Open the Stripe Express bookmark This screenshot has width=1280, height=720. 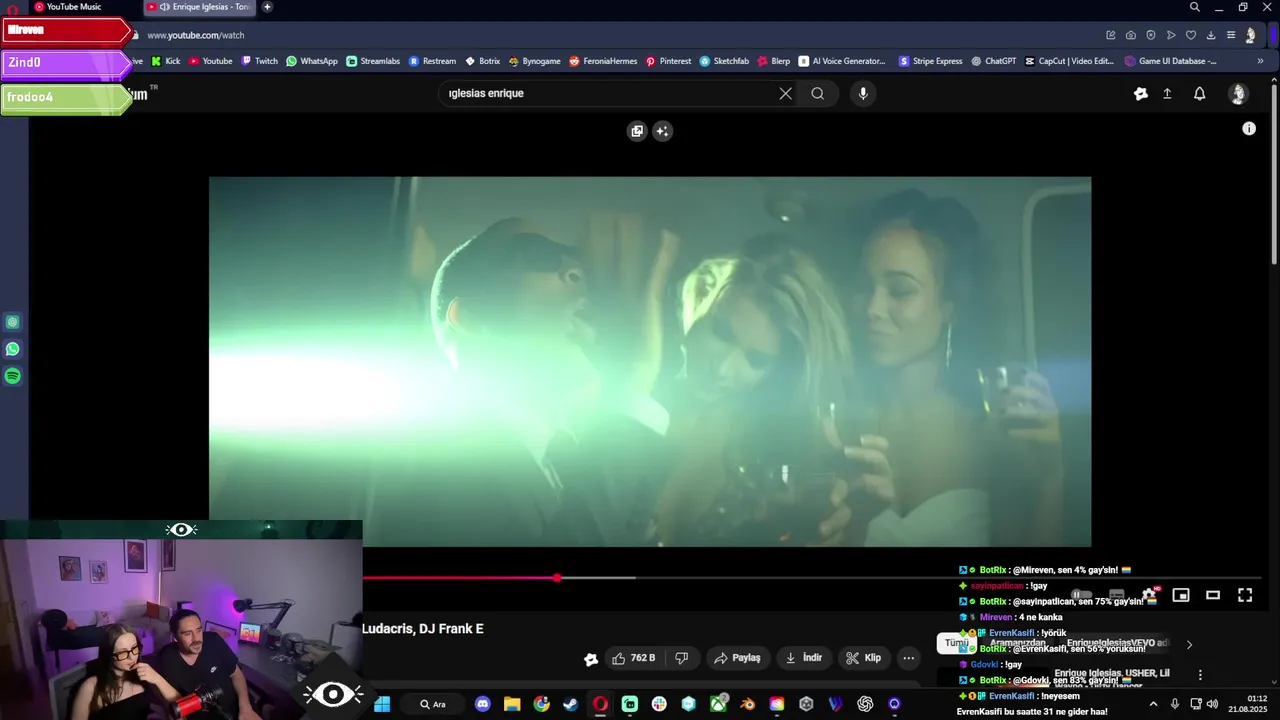pos(931,61)
